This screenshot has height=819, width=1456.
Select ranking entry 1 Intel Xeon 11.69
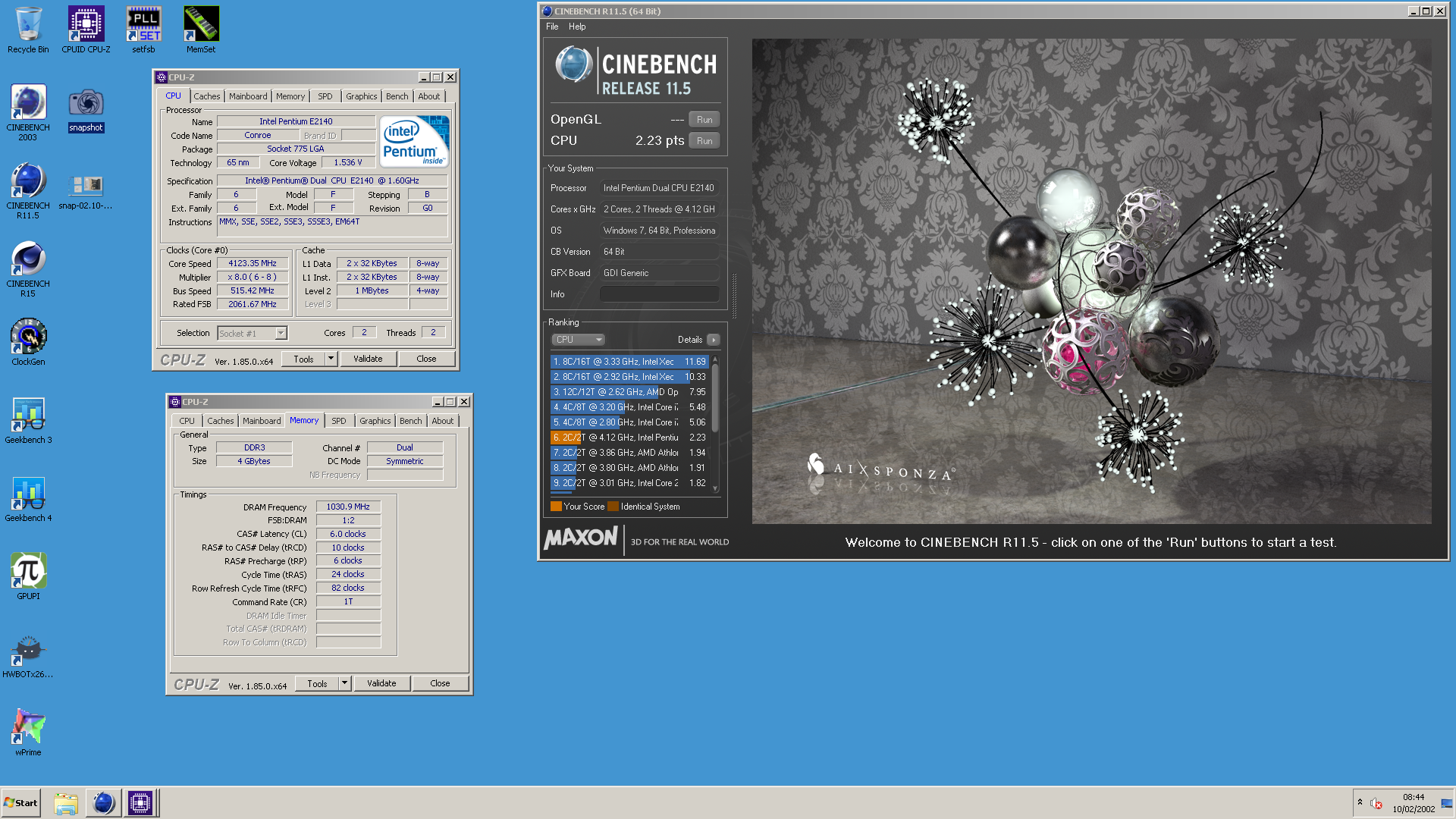pos(629,362)
